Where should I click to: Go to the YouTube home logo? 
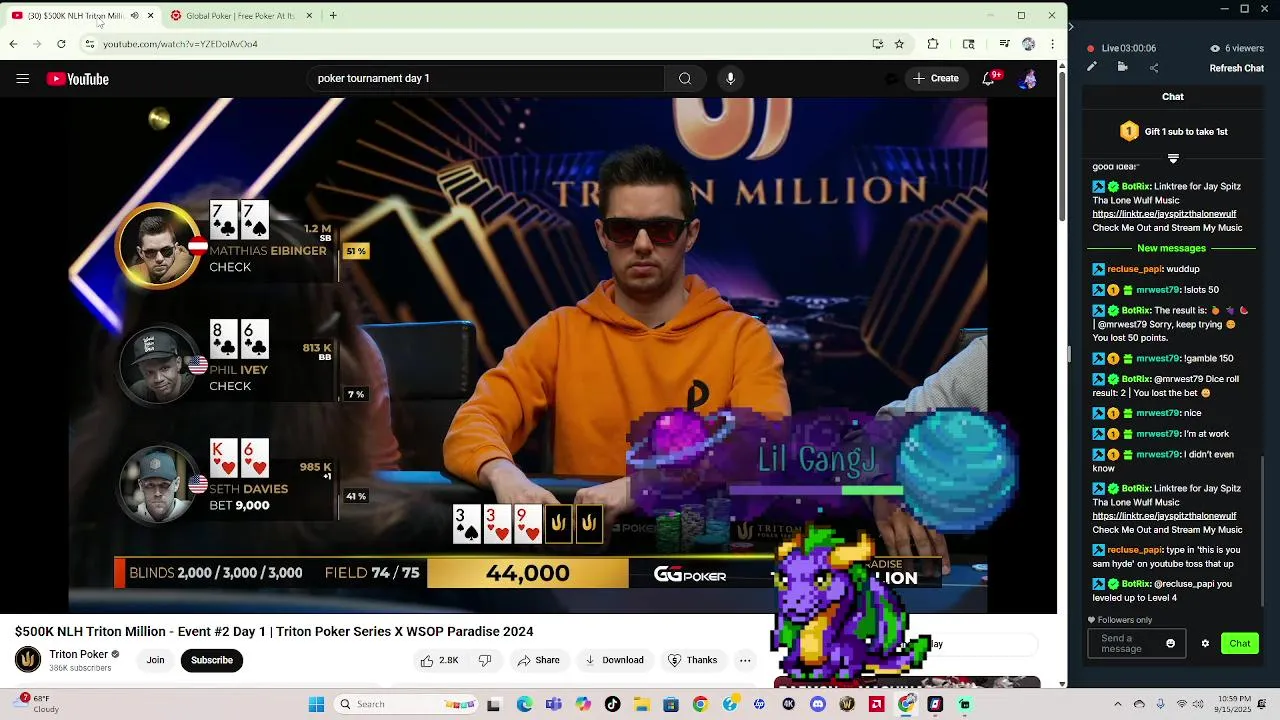(78, 79)
